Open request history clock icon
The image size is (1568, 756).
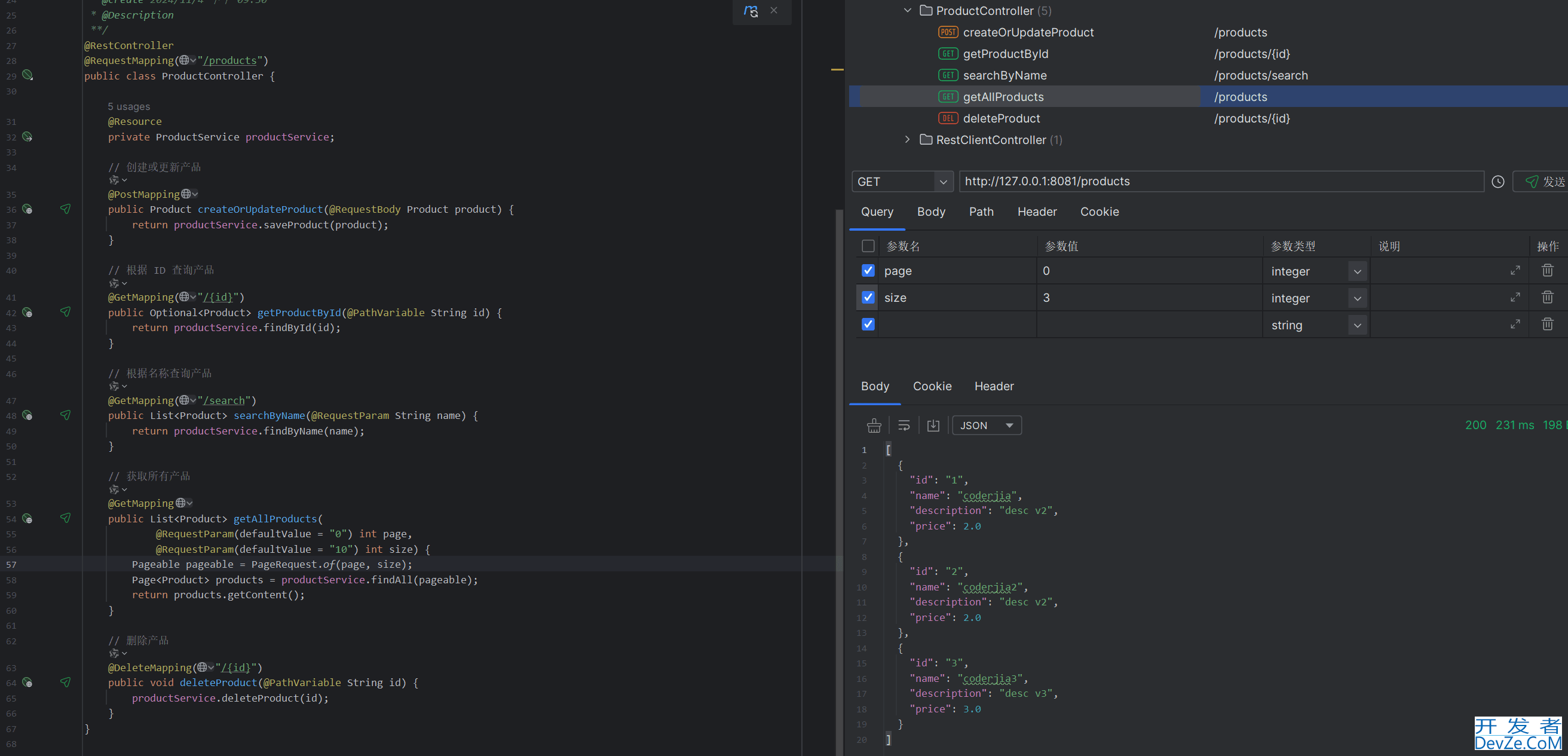pos(1498,182)
